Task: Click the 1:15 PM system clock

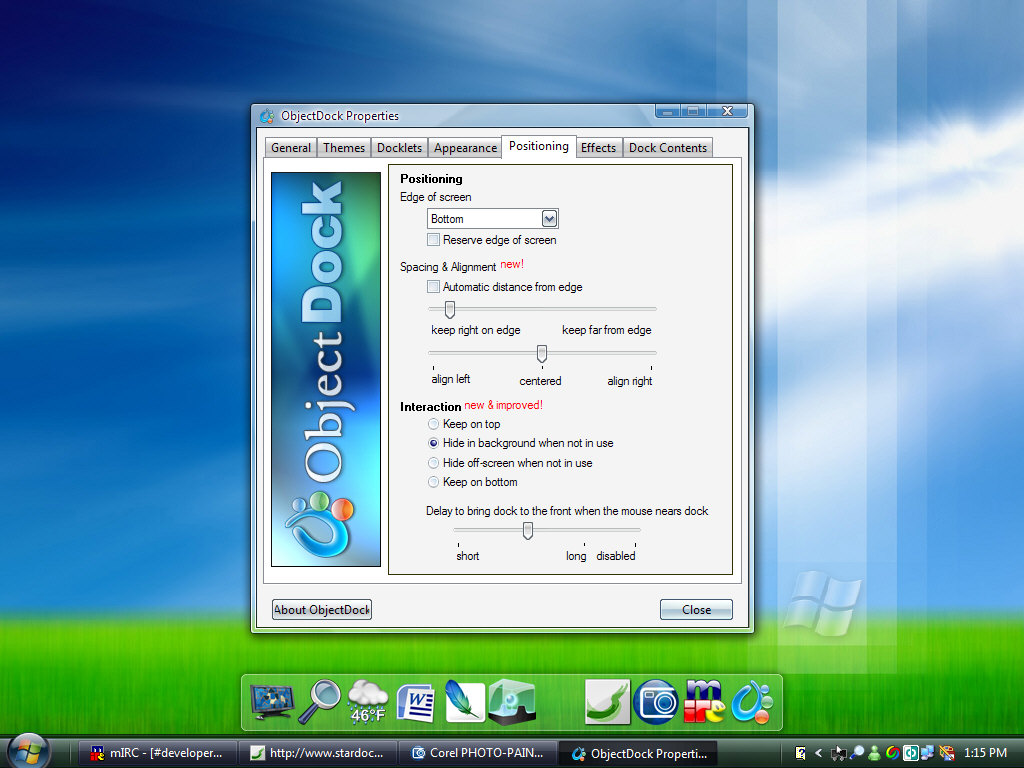Action: pos(985,753)
